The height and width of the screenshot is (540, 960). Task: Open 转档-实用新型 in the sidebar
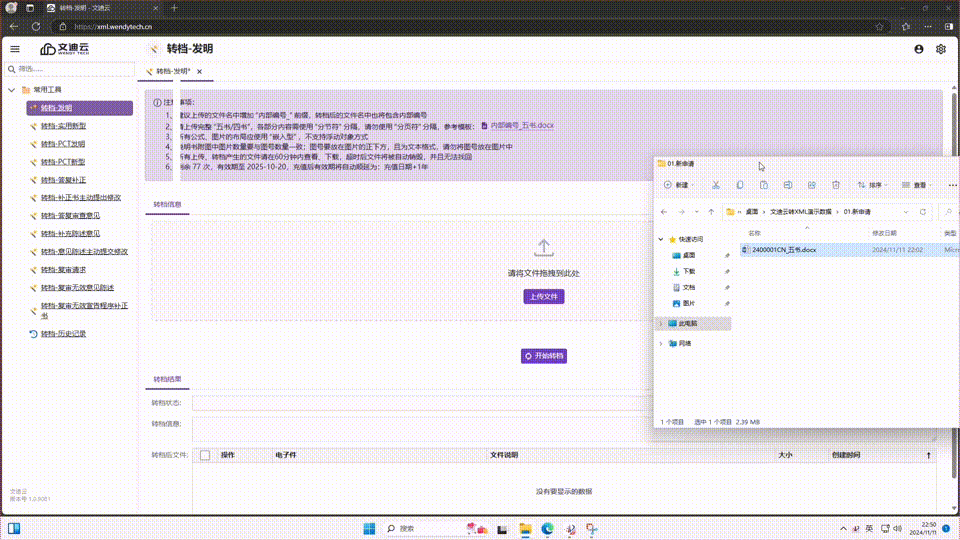click(63, 126)
